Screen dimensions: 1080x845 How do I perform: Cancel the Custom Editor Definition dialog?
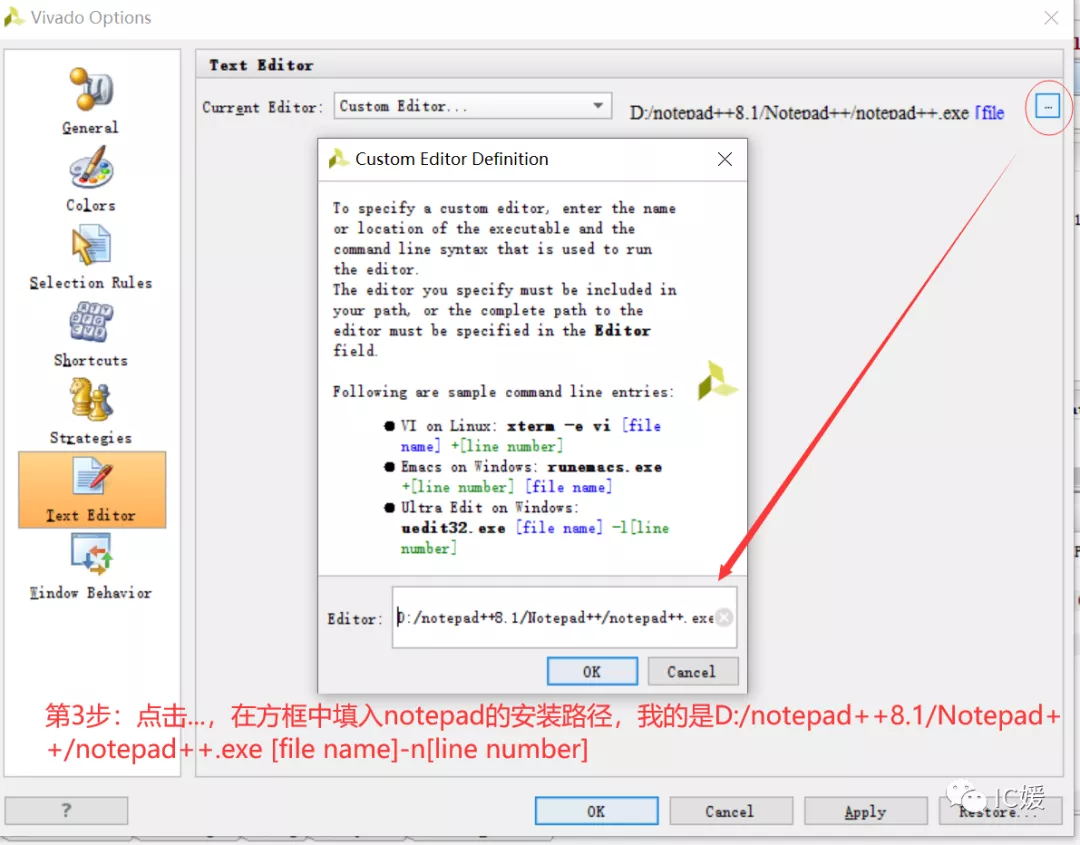pos(693,671)
